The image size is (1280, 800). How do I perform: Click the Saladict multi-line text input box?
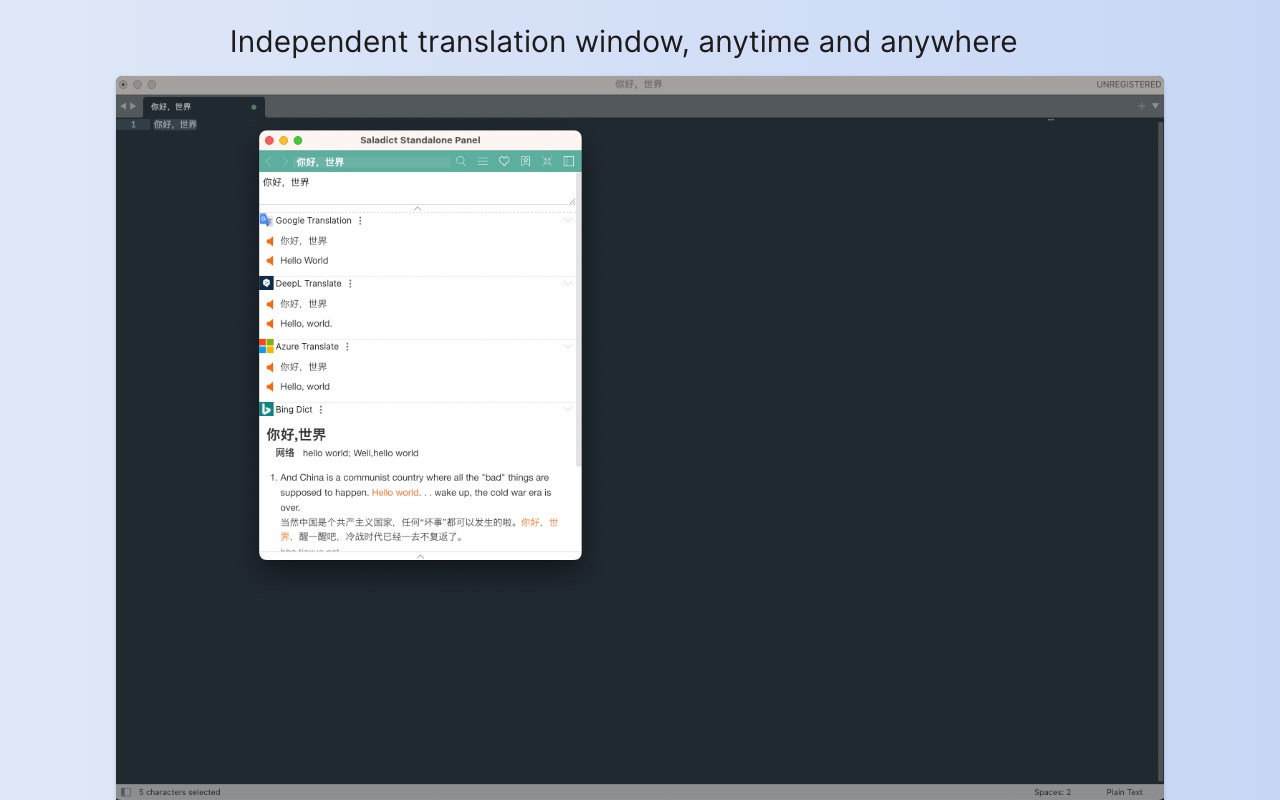point(417,188)
